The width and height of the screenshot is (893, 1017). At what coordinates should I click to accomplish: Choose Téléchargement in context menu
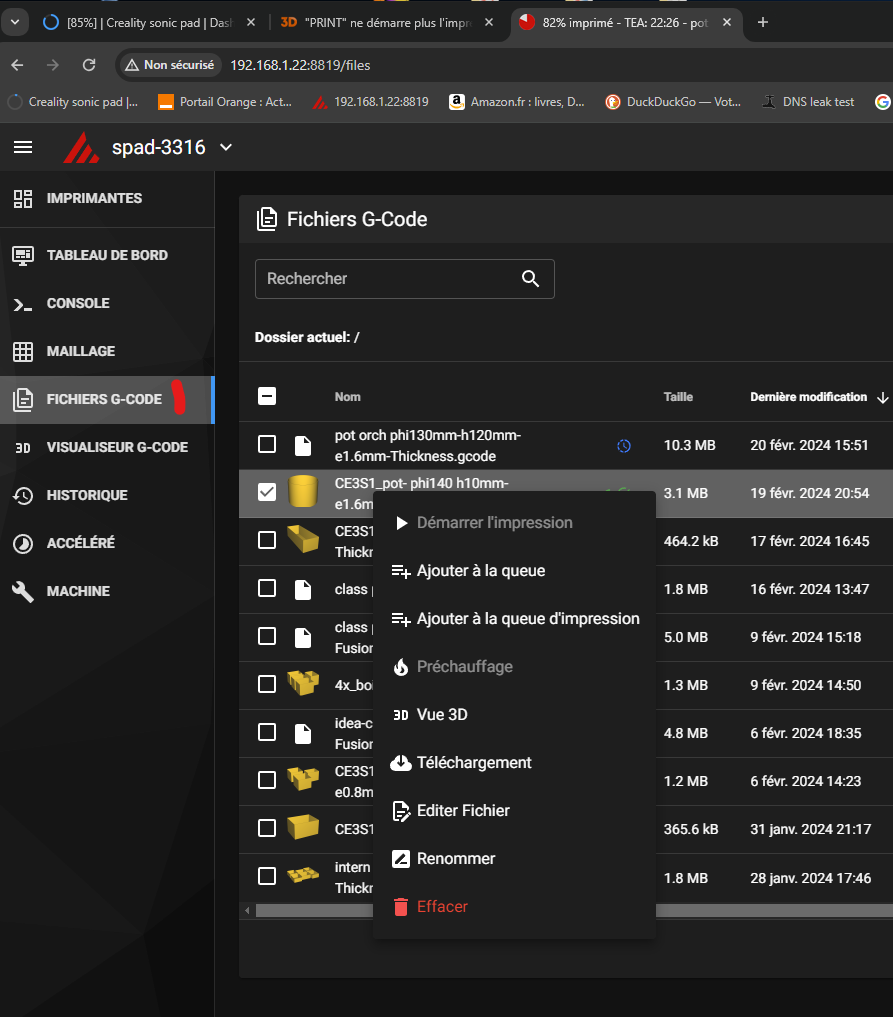pos(514,763)
